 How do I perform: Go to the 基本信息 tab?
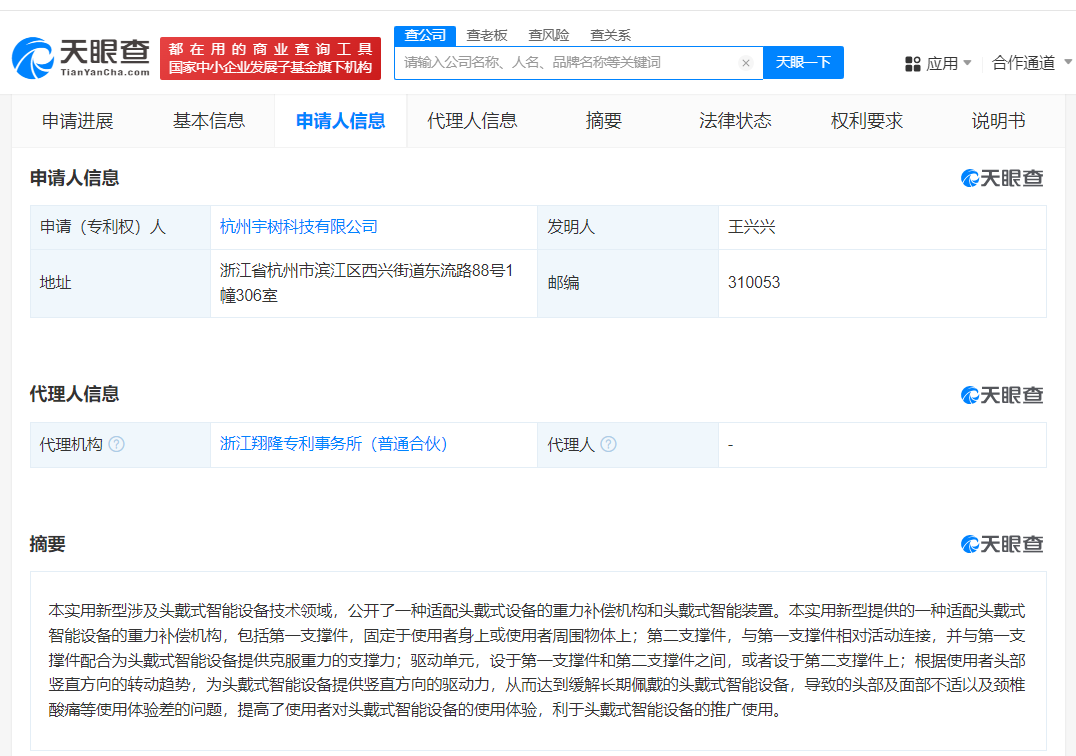point(209,121)
